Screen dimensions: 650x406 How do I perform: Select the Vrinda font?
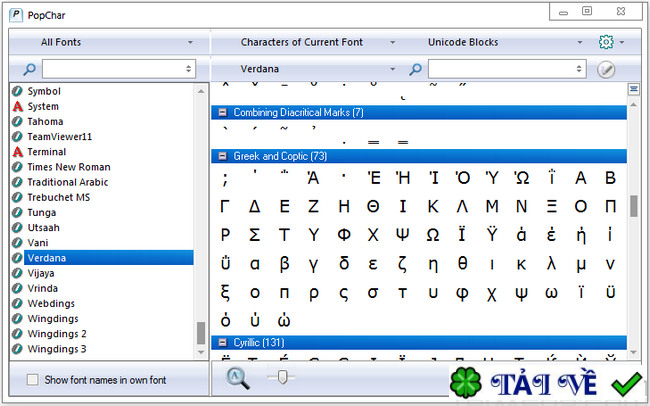click(x=42, y=288)
